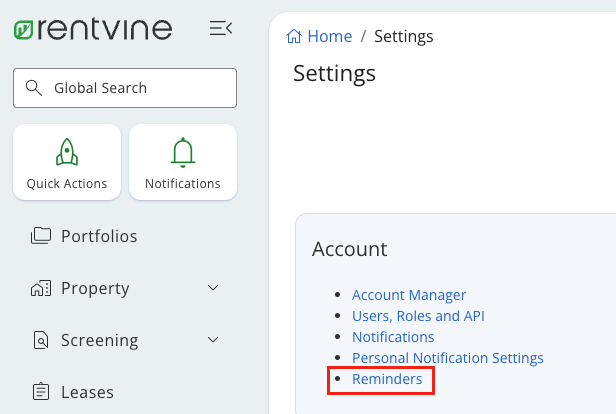616x414 pixels.
Task: Click the Leases clipboard icon
Action: [x=41, y=392]
